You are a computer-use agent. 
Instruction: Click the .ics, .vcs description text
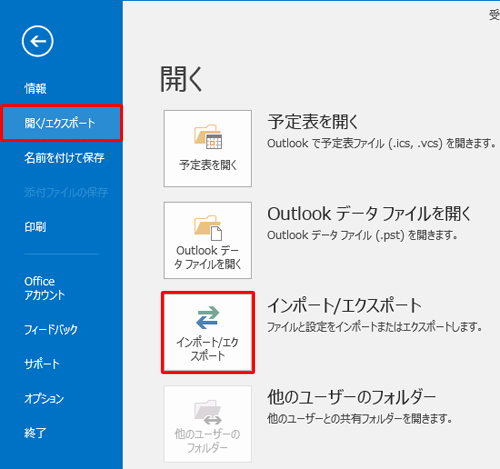pyautogui.click(x=381, y=144)
